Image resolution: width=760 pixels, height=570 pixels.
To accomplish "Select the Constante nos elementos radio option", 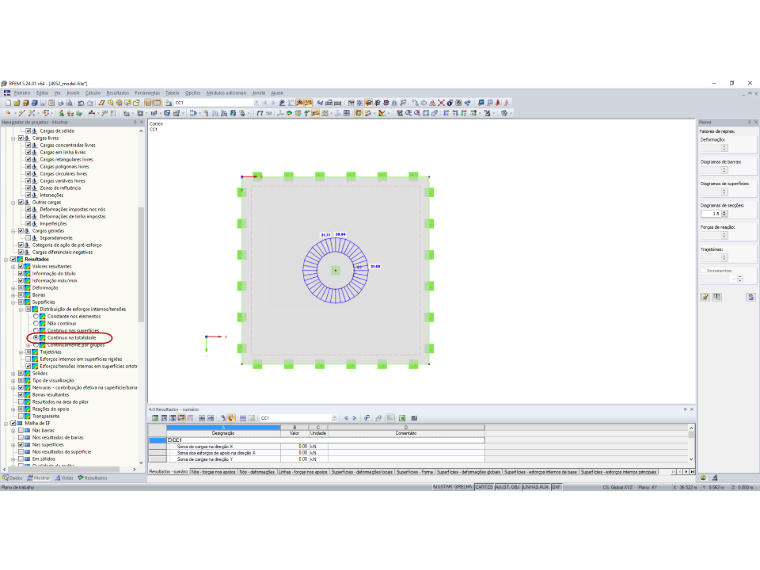I will click(x=35, y=316).
